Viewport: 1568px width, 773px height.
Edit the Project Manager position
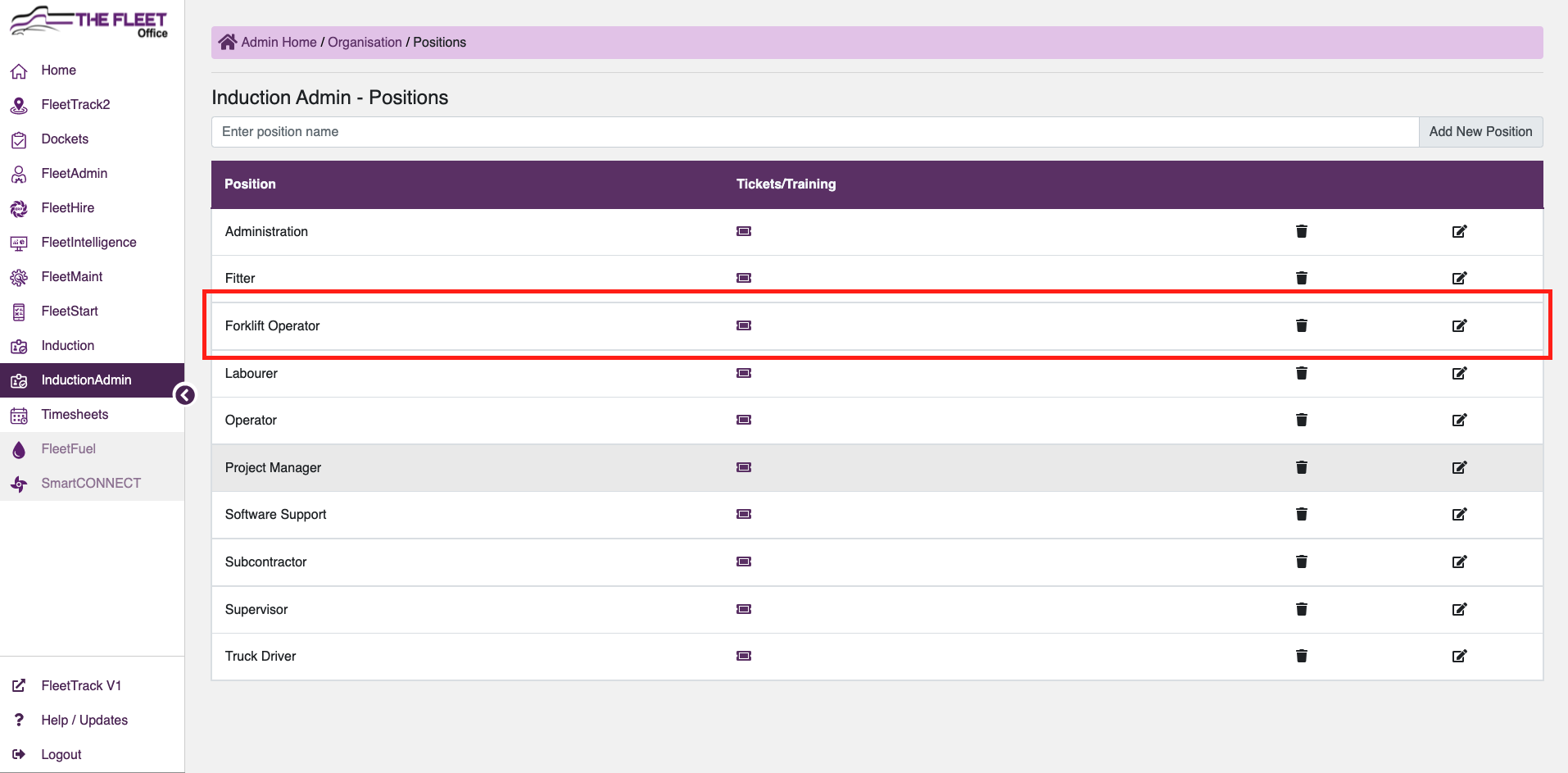click(1459, 467)
